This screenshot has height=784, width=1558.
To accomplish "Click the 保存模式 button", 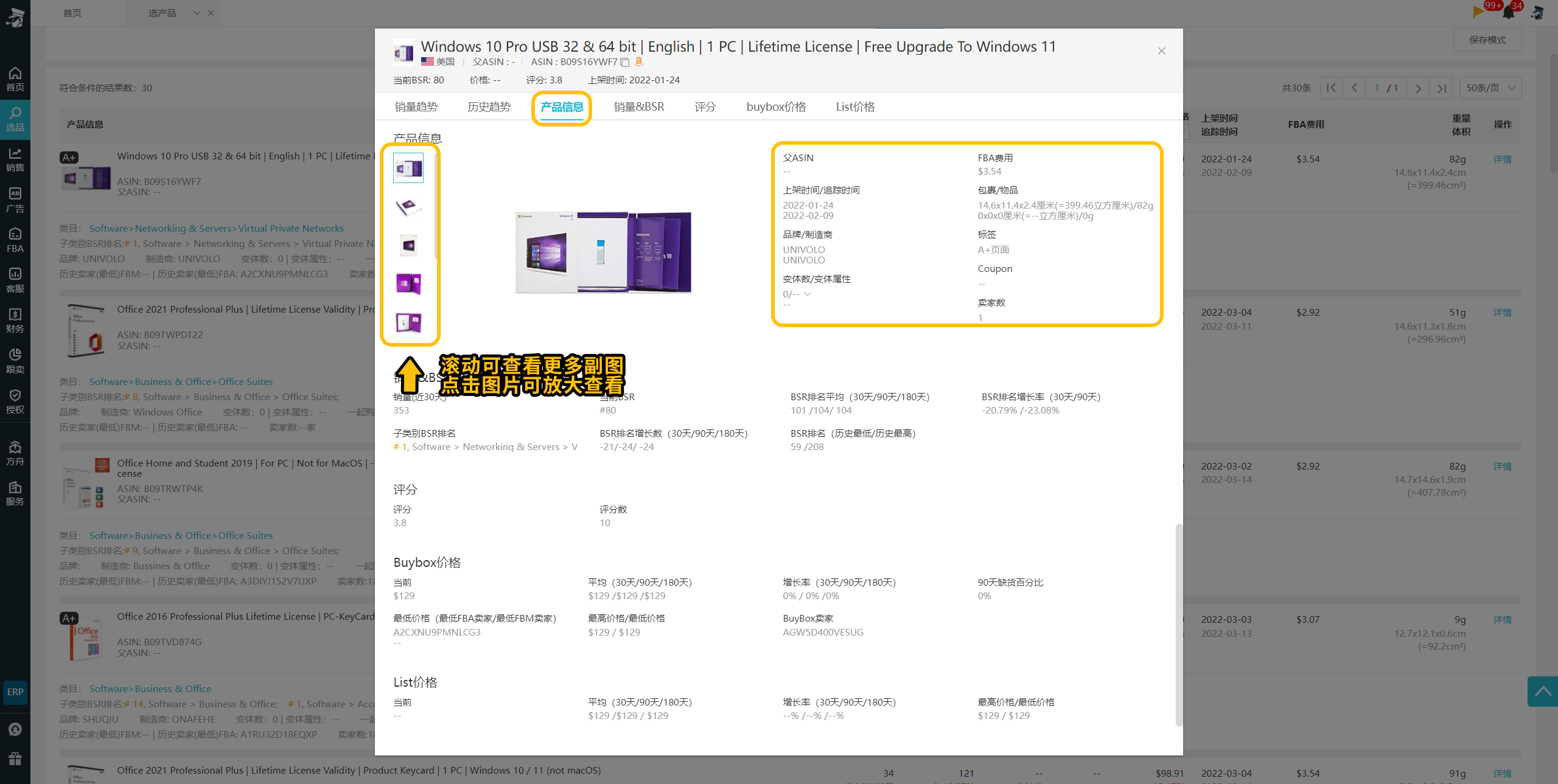I will (1487, 40).
